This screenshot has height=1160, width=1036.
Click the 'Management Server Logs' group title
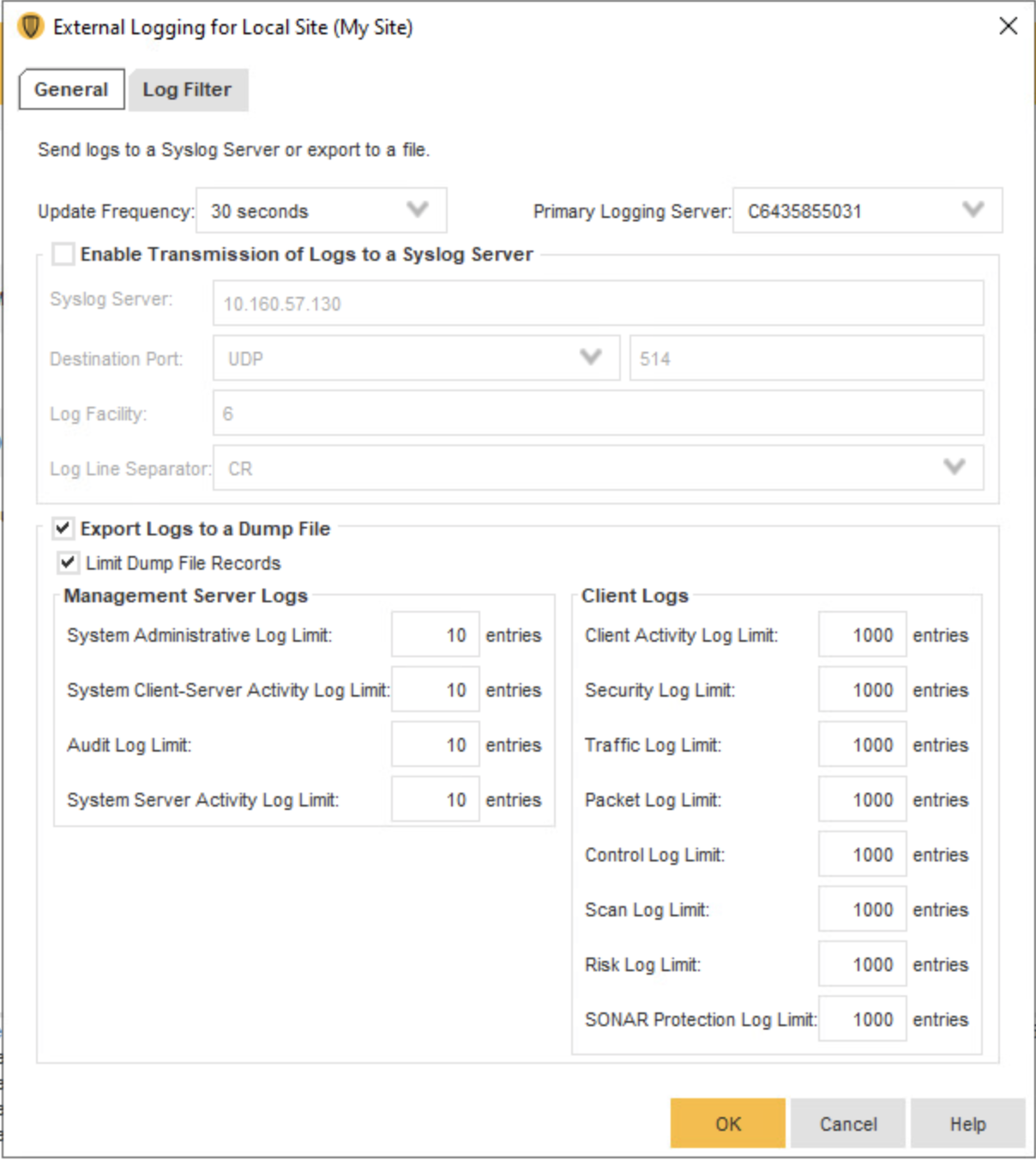pos(185,595)
